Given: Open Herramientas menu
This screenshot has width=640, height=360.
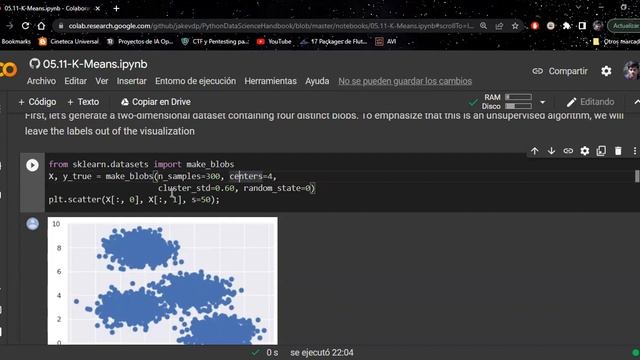Looking at the screenshot, I should pyautogui.click(x=271, y=81).
